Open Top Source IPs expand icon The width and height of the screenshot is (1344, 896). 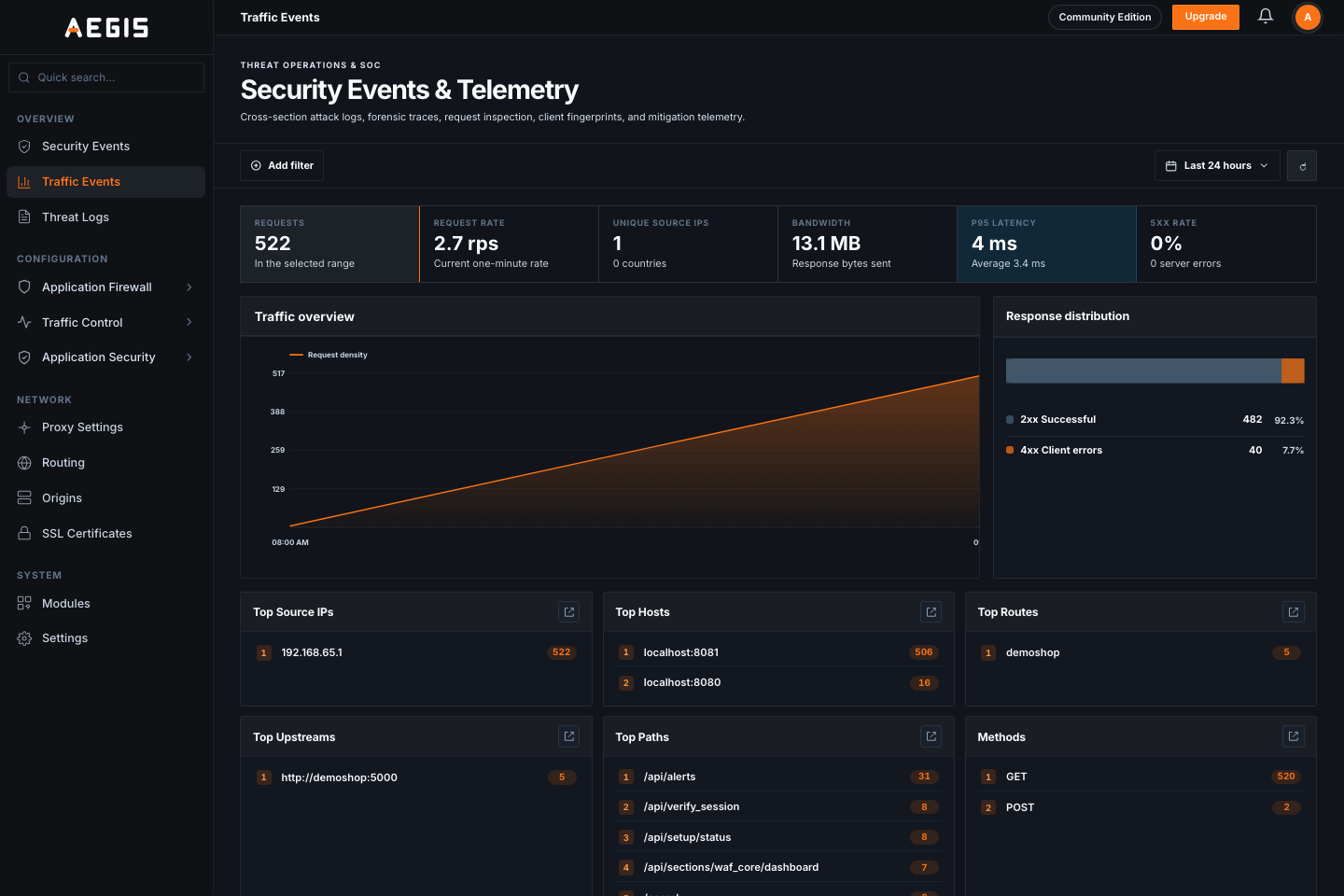(569, 612)
